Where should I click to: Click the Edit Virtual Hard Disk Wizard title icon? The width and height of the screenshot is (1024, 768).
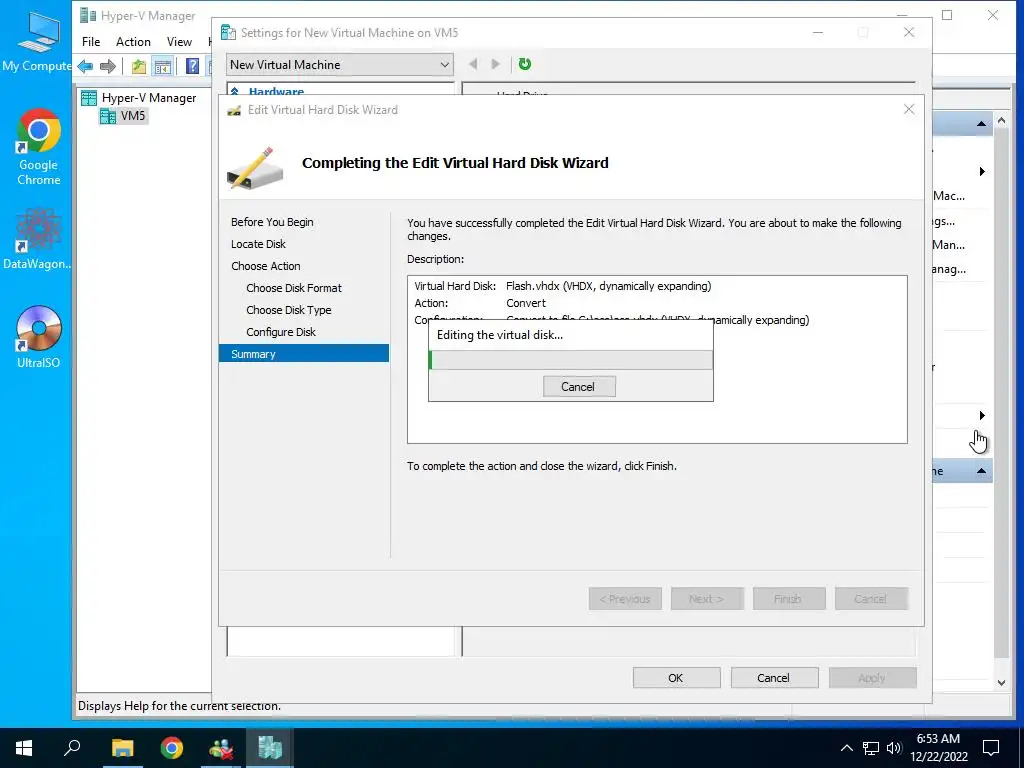(234, 110)
